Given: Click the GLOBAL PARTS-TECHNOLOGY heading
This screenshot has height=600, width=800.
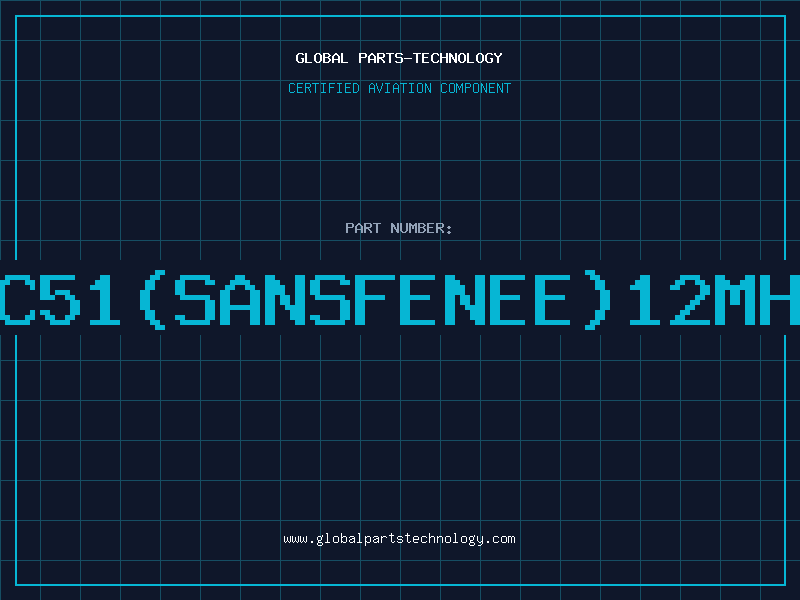Looking at the screenshot, I should (x=399, y=58).
